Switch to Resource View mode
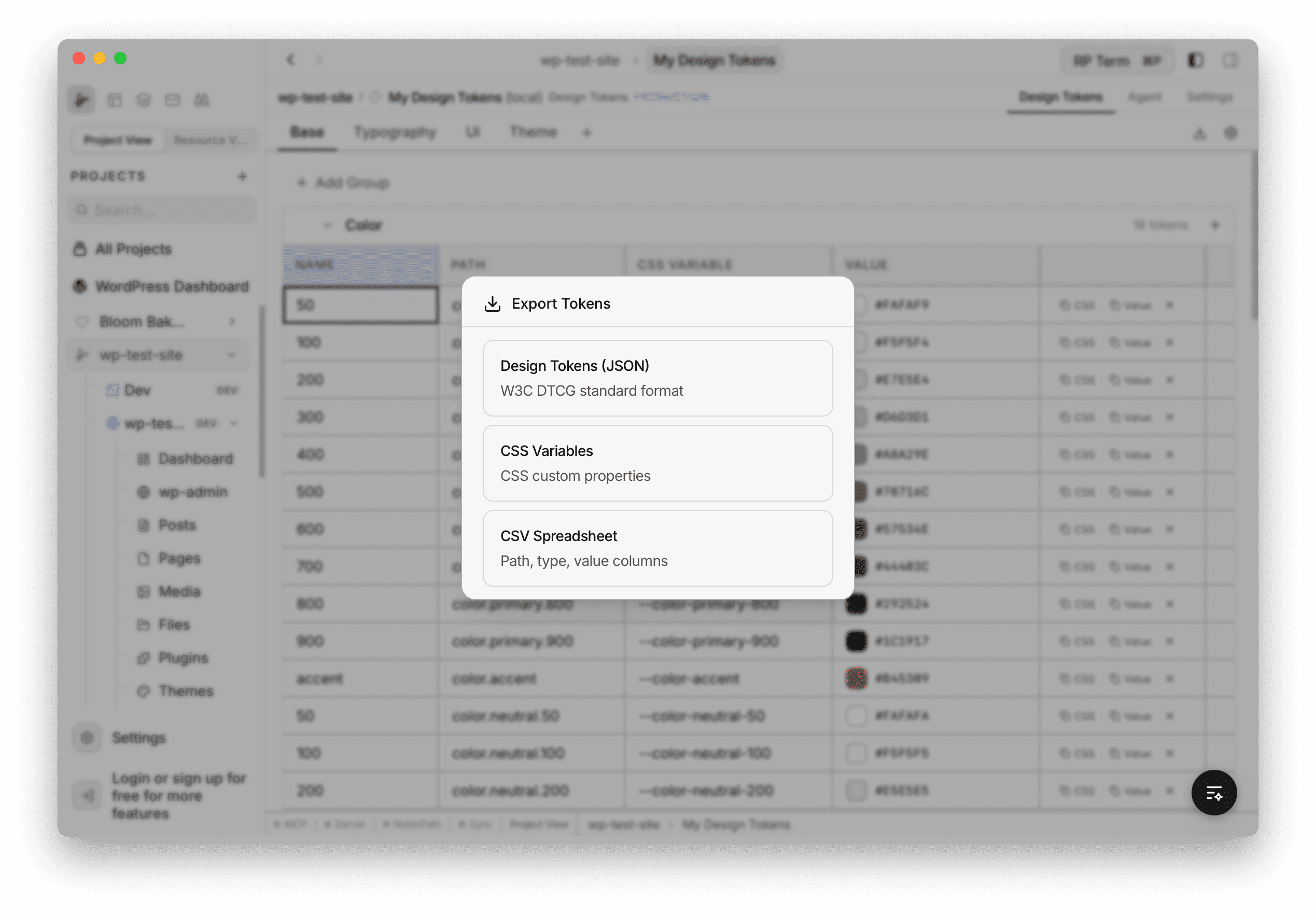The width and height of the screenshot is (1316, 913). (x=211, y=140)
